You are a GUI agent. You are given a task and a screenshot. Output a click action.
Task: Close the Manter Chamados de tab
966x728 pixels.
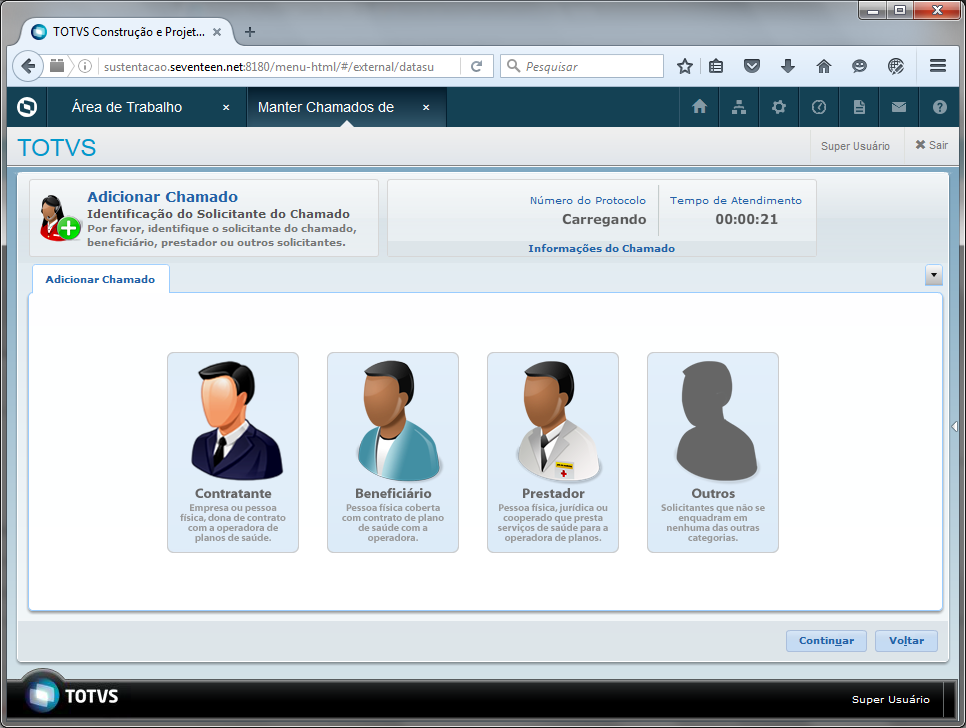(426, 108)
